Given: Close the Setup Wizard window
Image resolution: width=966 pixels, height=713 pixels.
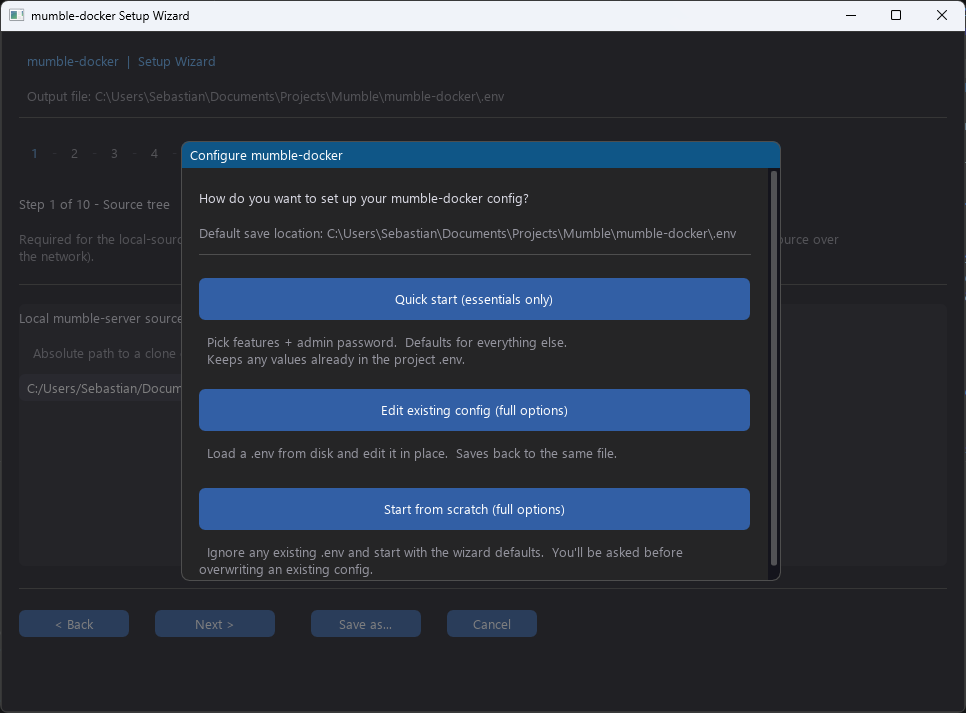Looking at the screenshot, I should pyautogui.click(x=941, y=15).
